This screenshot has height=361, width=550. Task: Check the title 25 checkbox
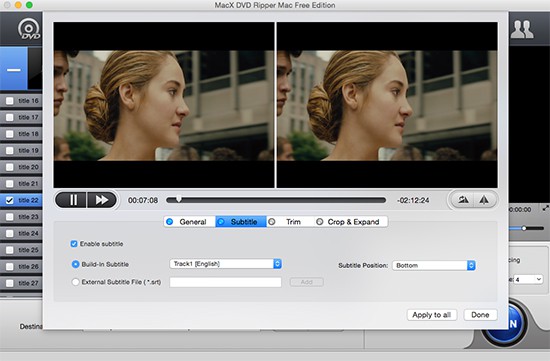click(x=10, y=250)
